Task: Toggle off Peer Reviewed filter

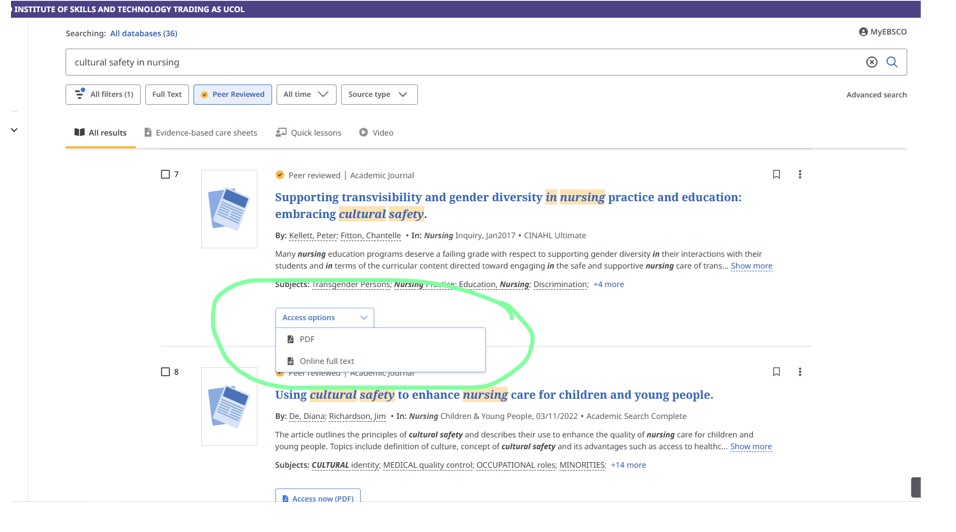Action: click(x=232, y=95)
